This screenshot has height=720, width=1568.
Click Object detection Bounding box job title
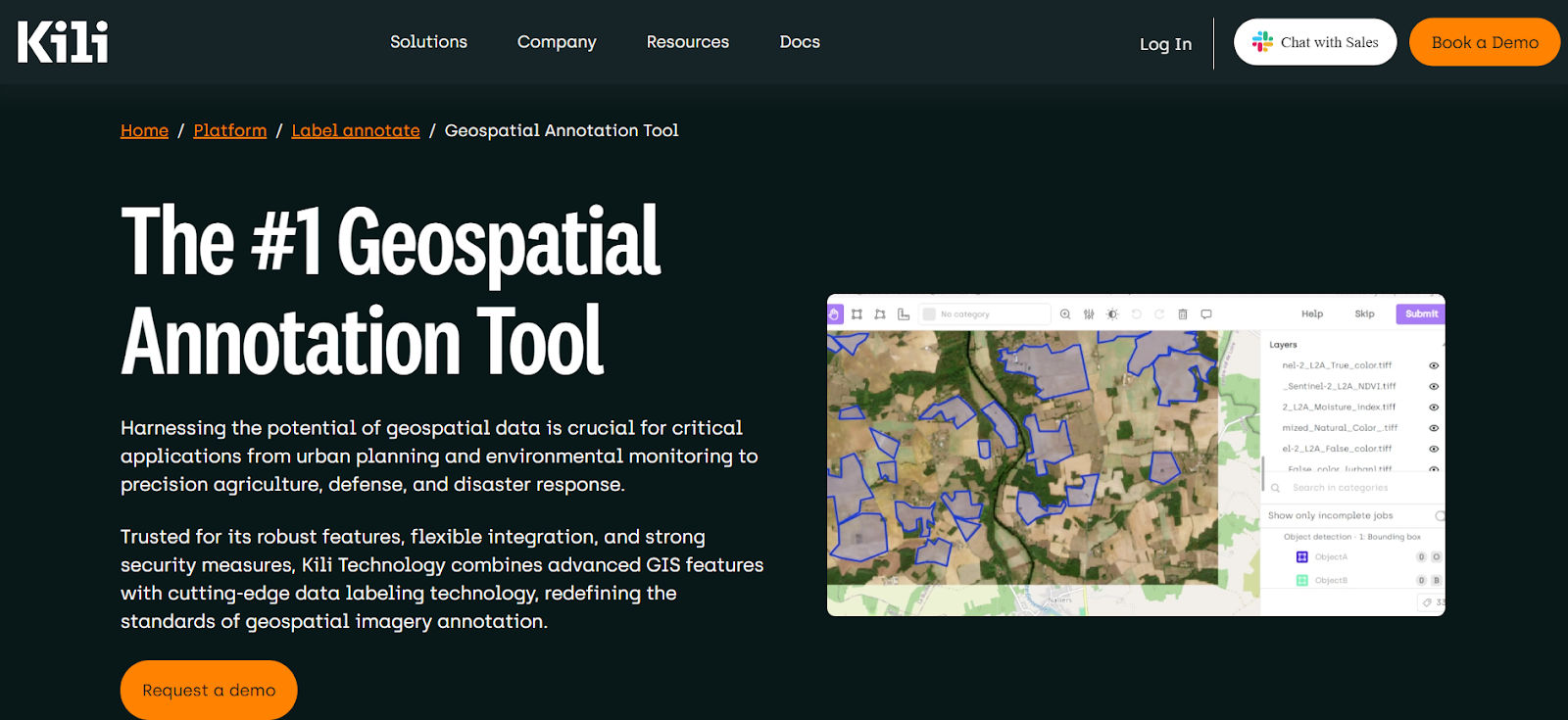[1352, 537]
